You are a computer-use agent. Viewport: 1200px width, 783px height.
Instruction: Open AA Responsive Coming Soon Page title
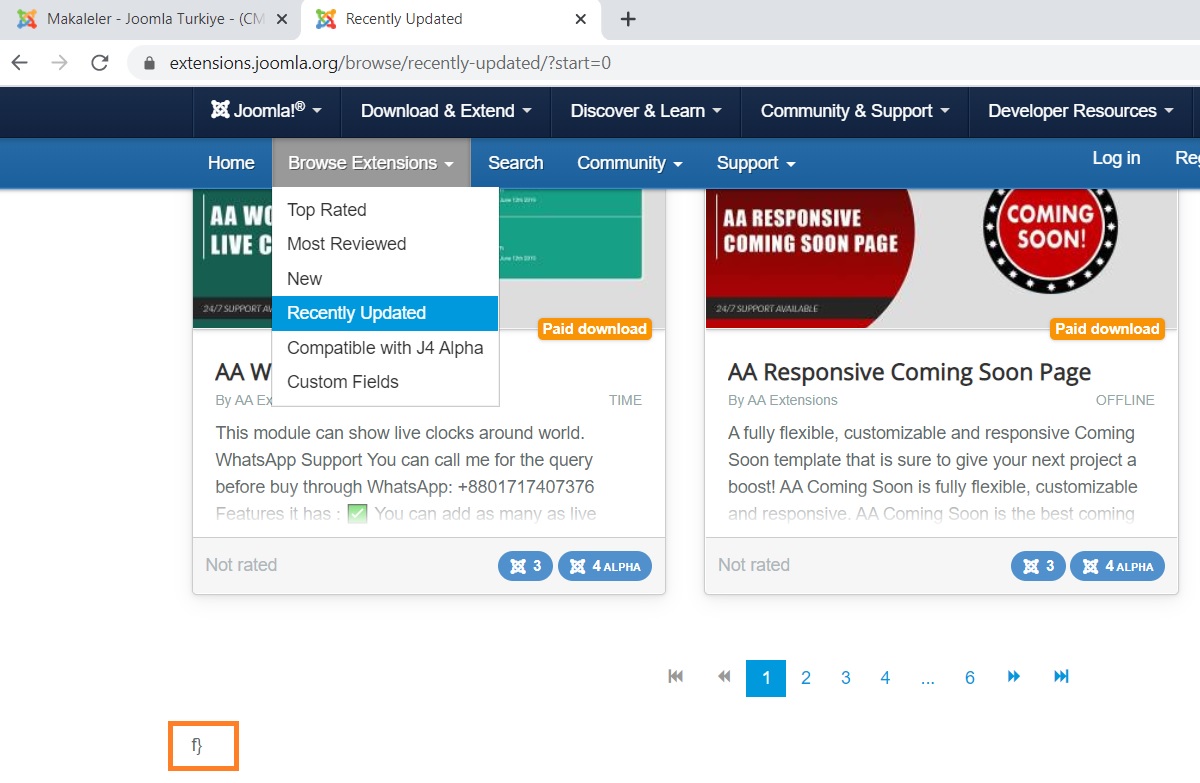click(x=909, y=373)
